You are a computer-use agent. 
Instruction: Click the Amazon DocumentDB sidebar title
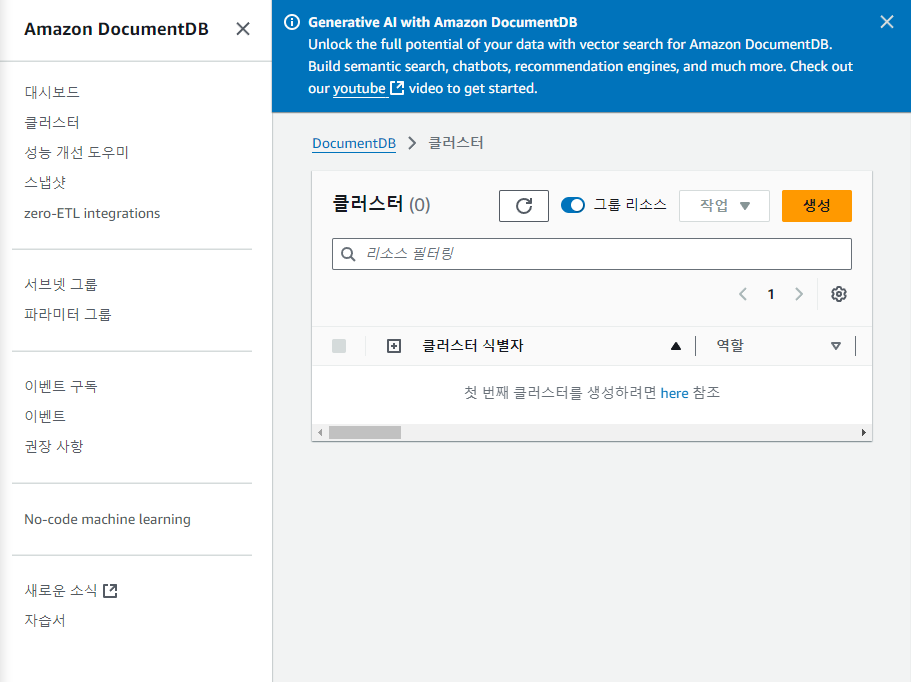click(x=116, y=29)
